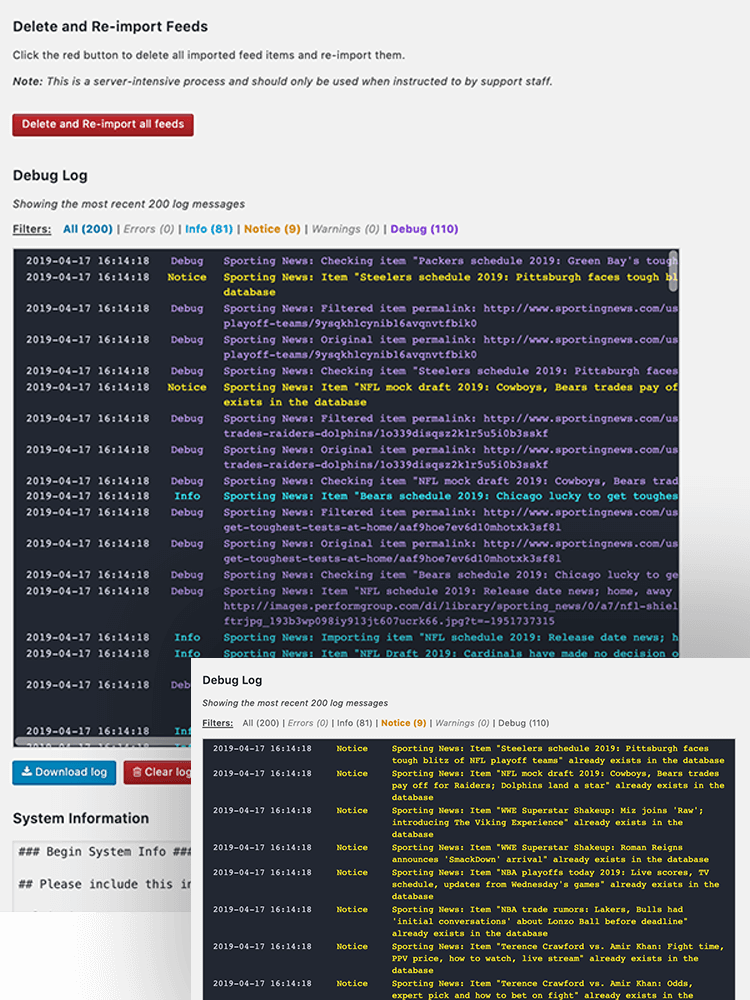Clear the debug log

158,772
